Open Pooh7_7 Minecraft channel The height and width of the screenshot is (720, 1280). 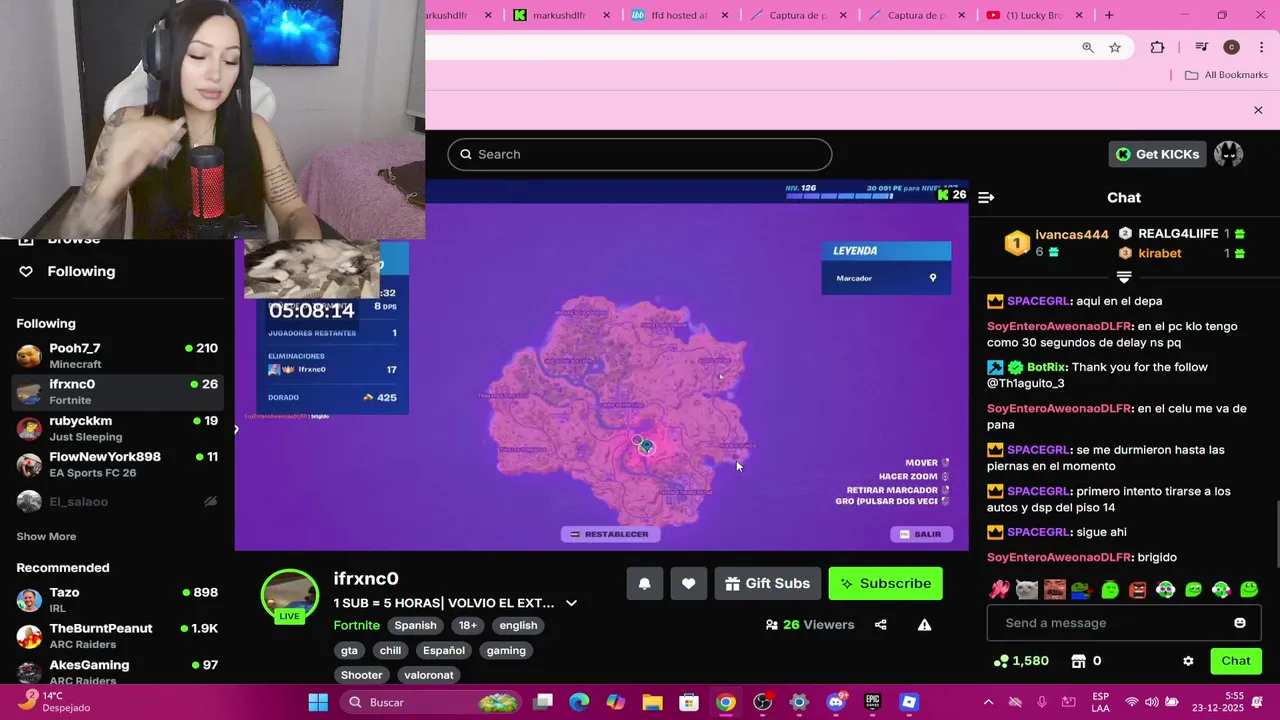pos(117,356)
